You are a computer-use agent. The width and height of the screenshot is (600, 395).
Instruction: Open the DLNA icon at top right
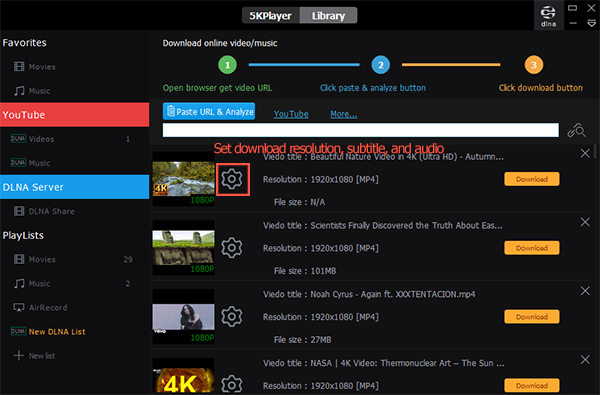click(x=548, y=16)
